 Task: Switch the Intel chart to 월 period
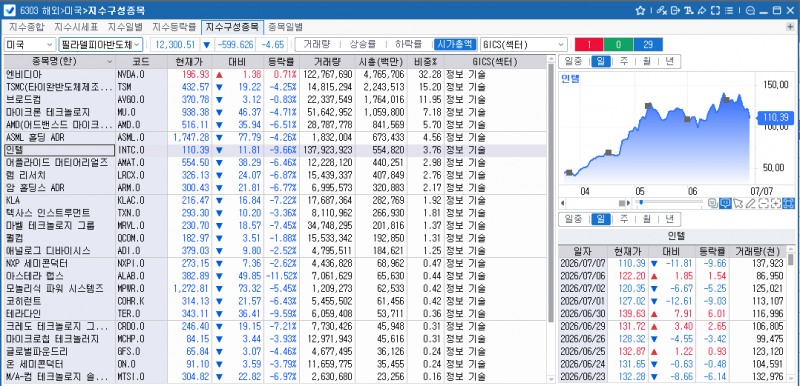click(646, 62)
